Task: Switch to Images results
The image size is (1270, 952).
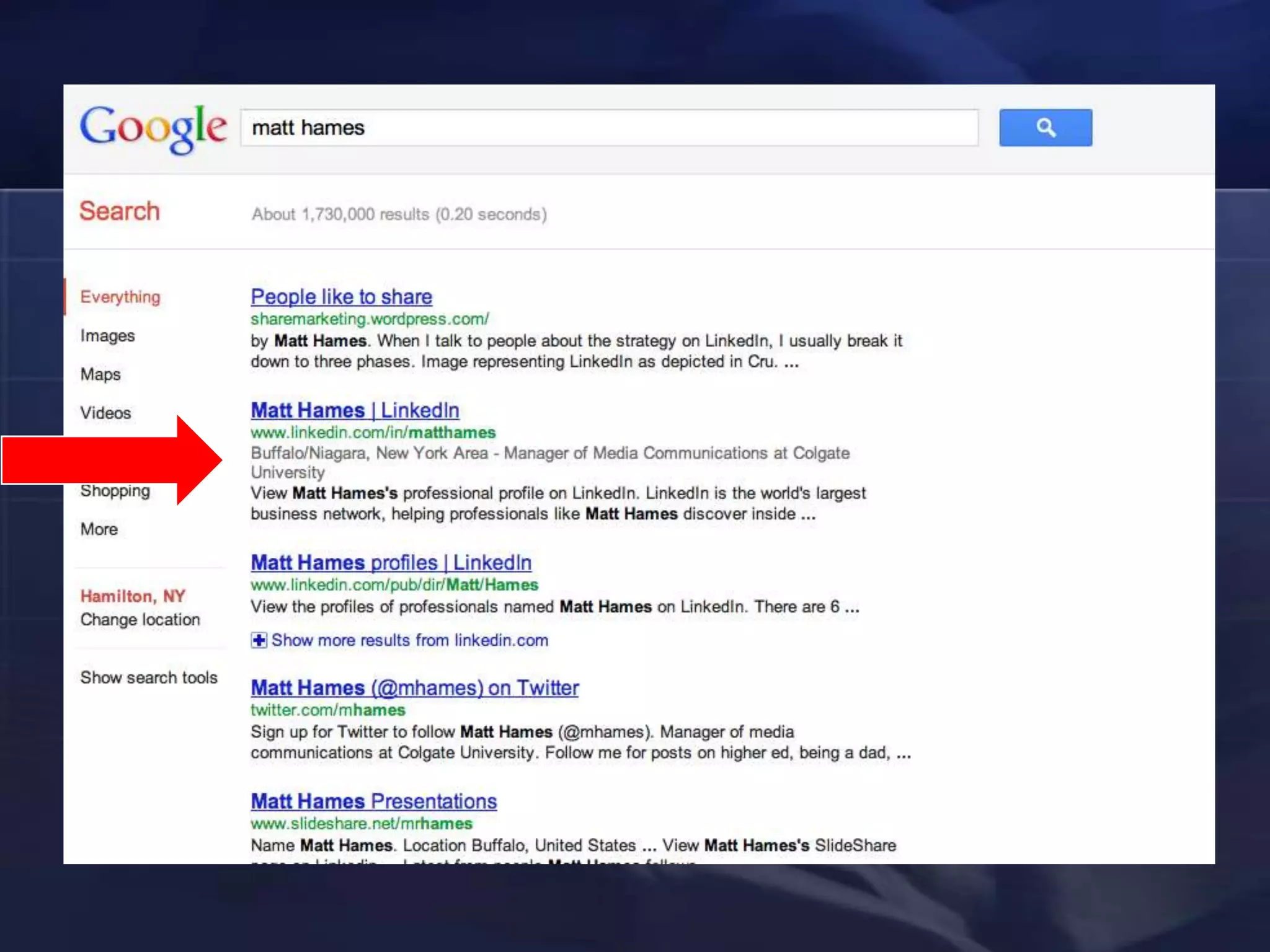Action: pos(107,336)
